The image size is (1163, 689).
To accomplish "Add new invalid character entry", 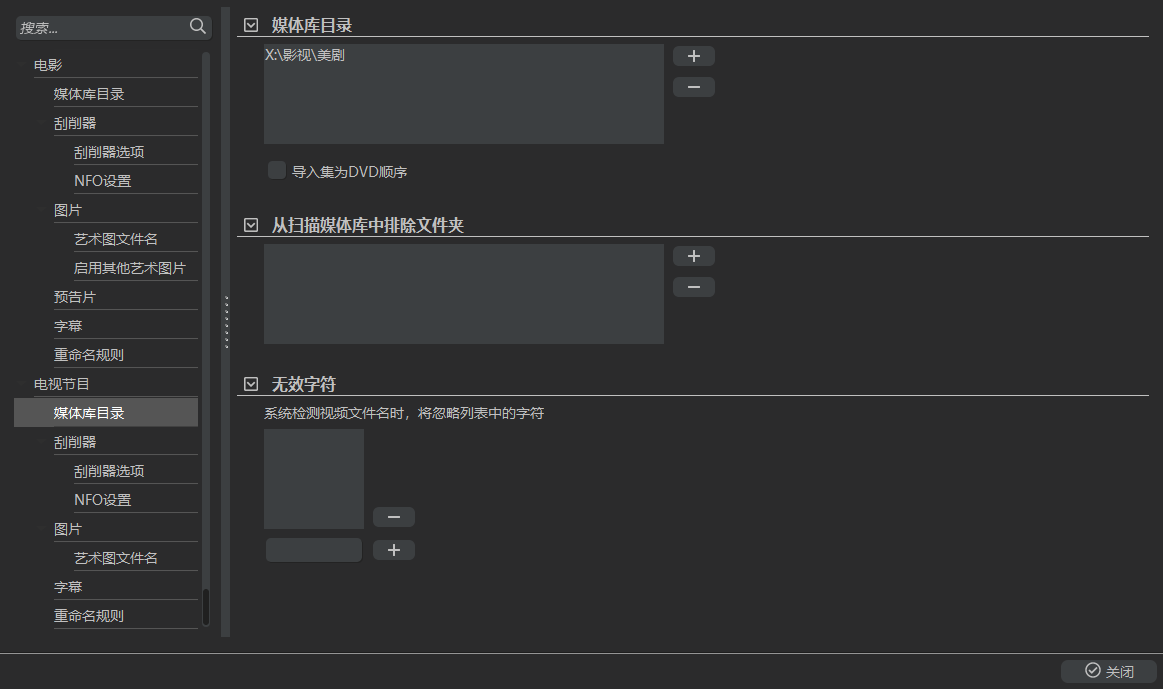I will tap(393, 550).
